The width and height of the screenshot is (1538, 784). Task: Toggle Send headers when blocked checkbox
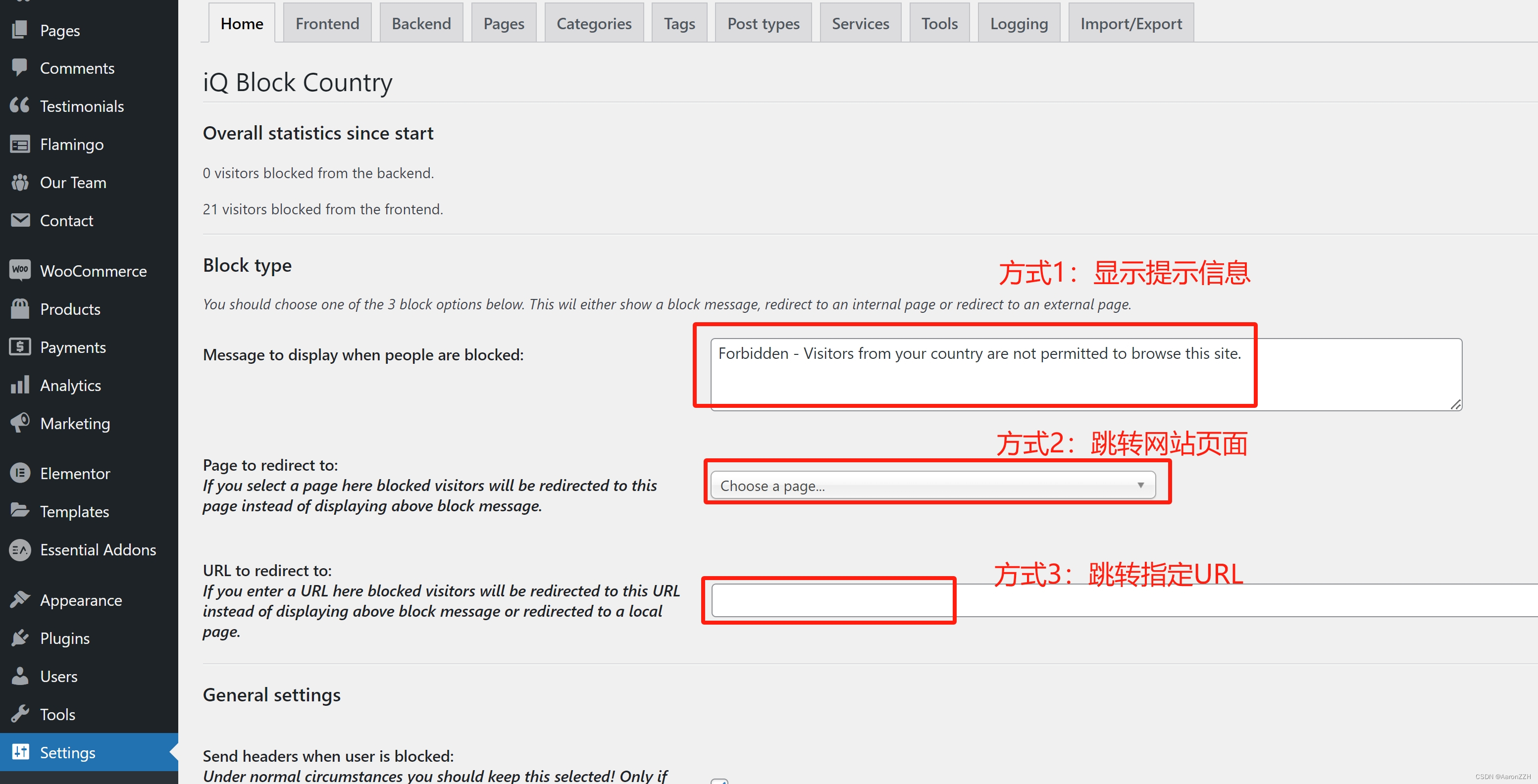719,781
